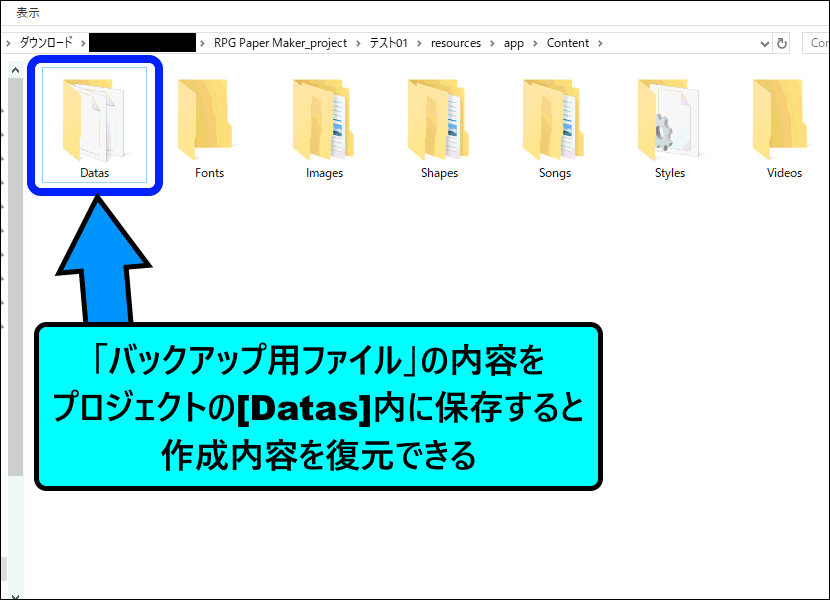Expand the chevron after Content breadcrumb
The width and height of the screenshot is (830, 600).
point(598,43)
